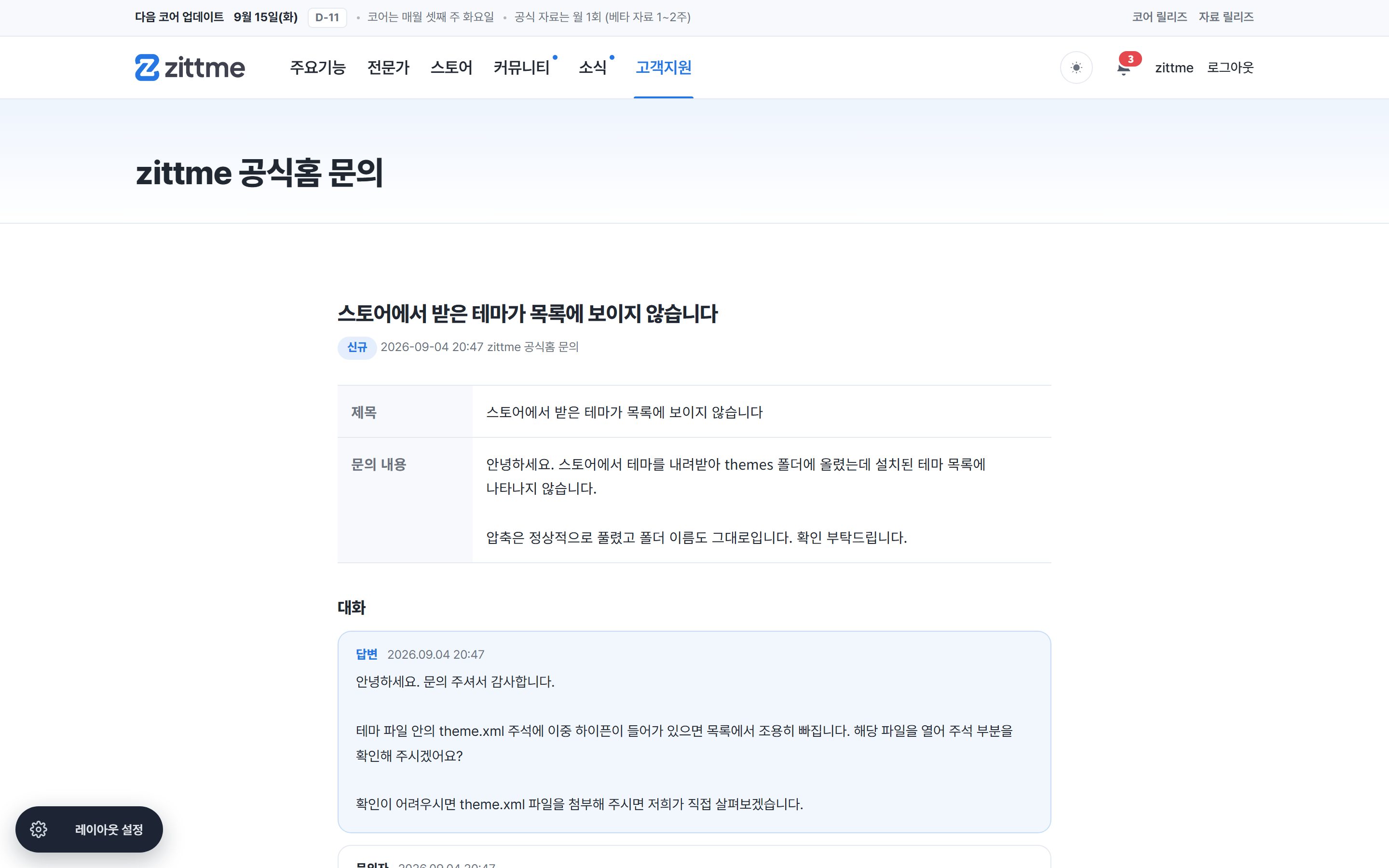Viewport: 1389px width, 868px height.
Task: Open the 전문가 menu
Action: tap(388, 68)
